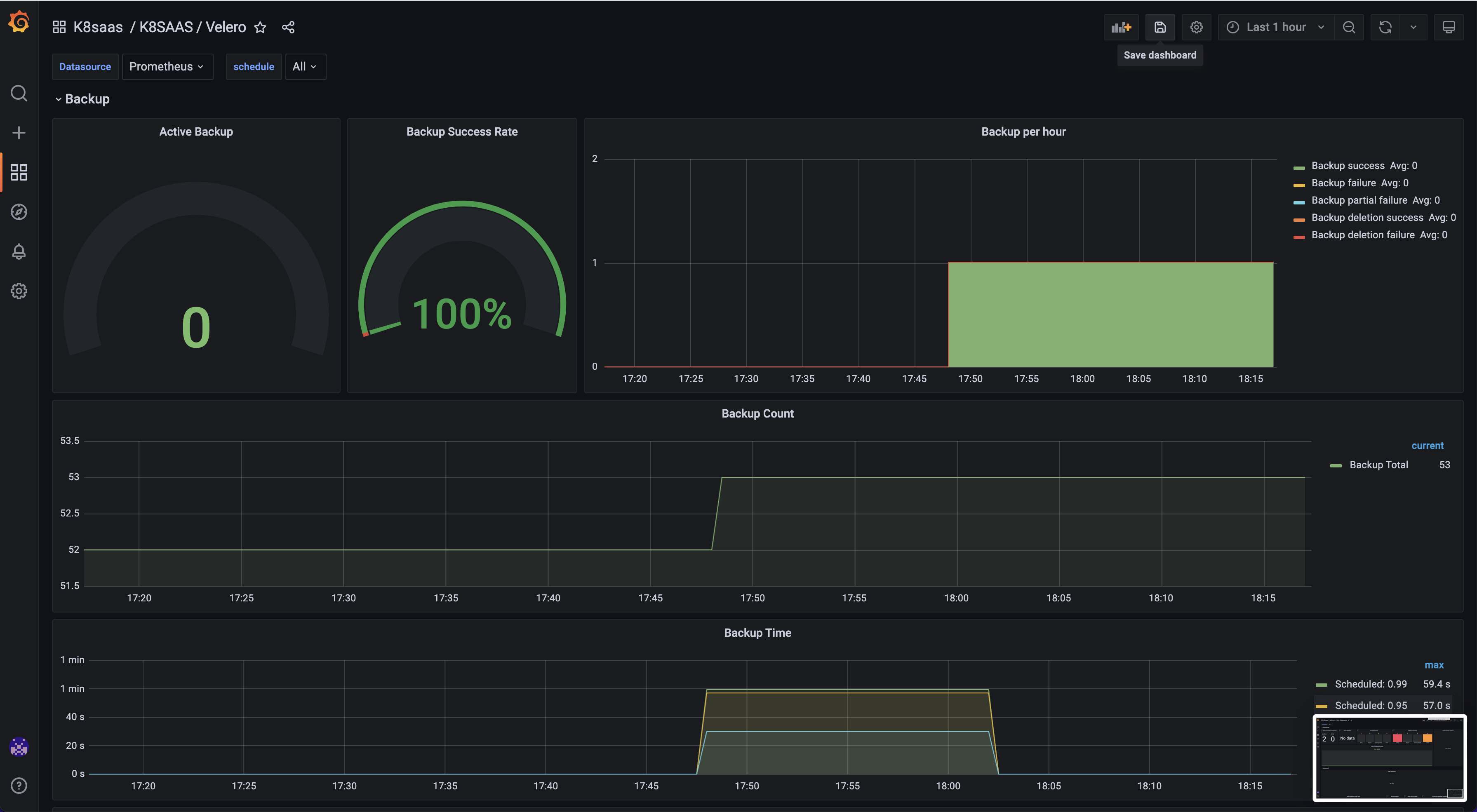The width and height of the screenshot is (1477, 812).
Task: Sort Backup Count legend by current column
Action: tap(1427, 445)
